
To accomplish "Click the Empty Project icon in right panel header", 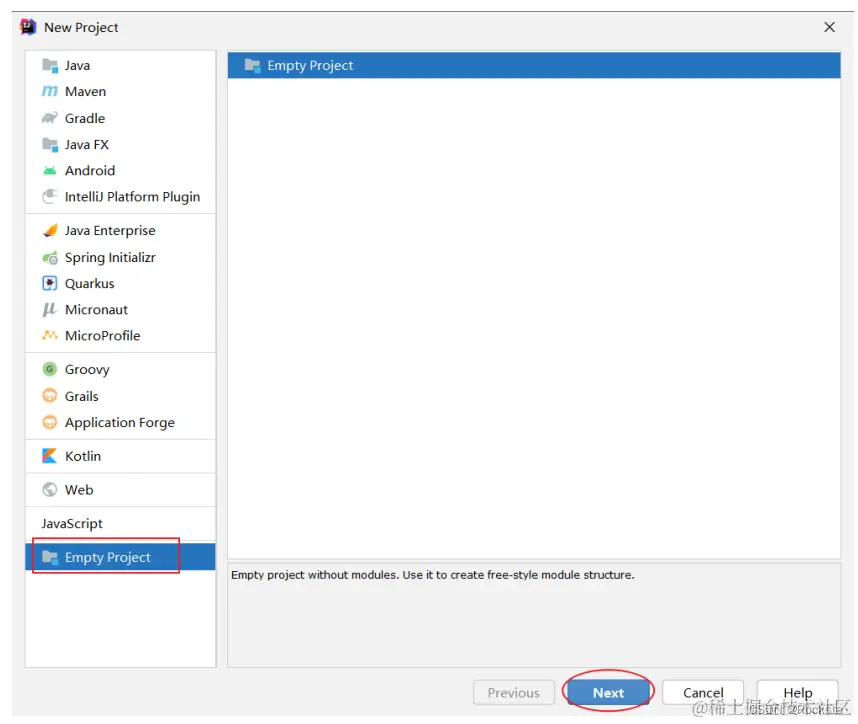I will click(x=252, y=65).
